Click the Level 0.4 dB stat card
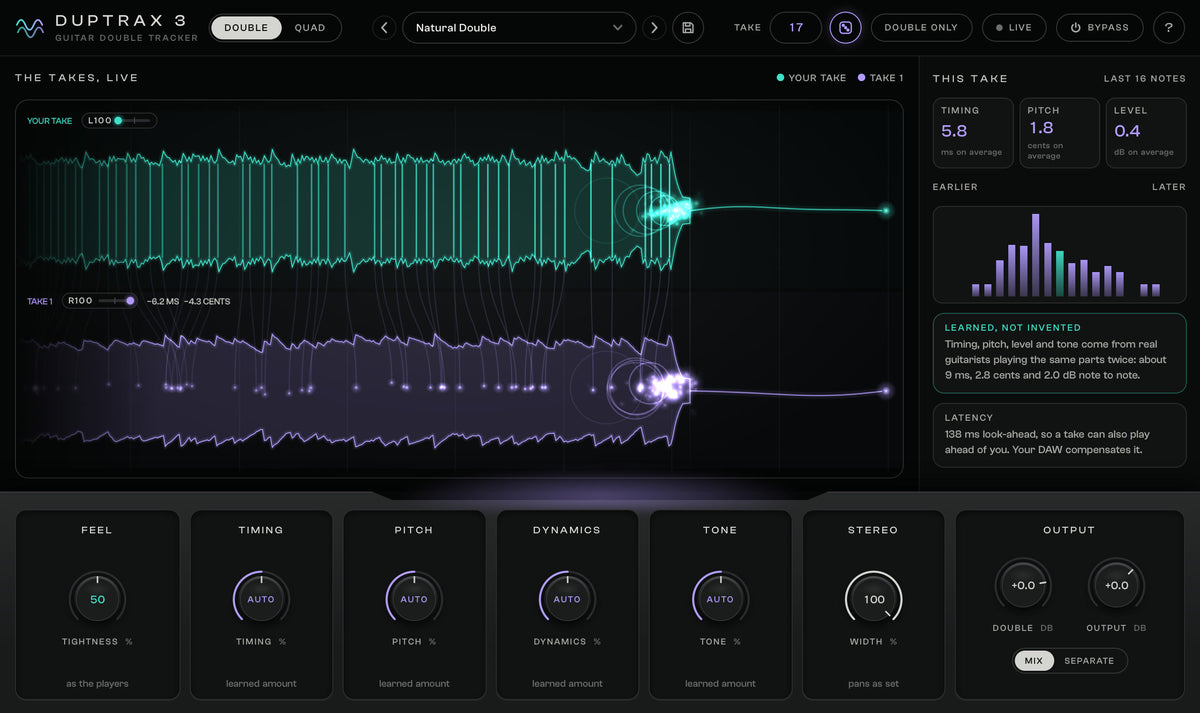Screen dimensions: 1200x713 1146,133
